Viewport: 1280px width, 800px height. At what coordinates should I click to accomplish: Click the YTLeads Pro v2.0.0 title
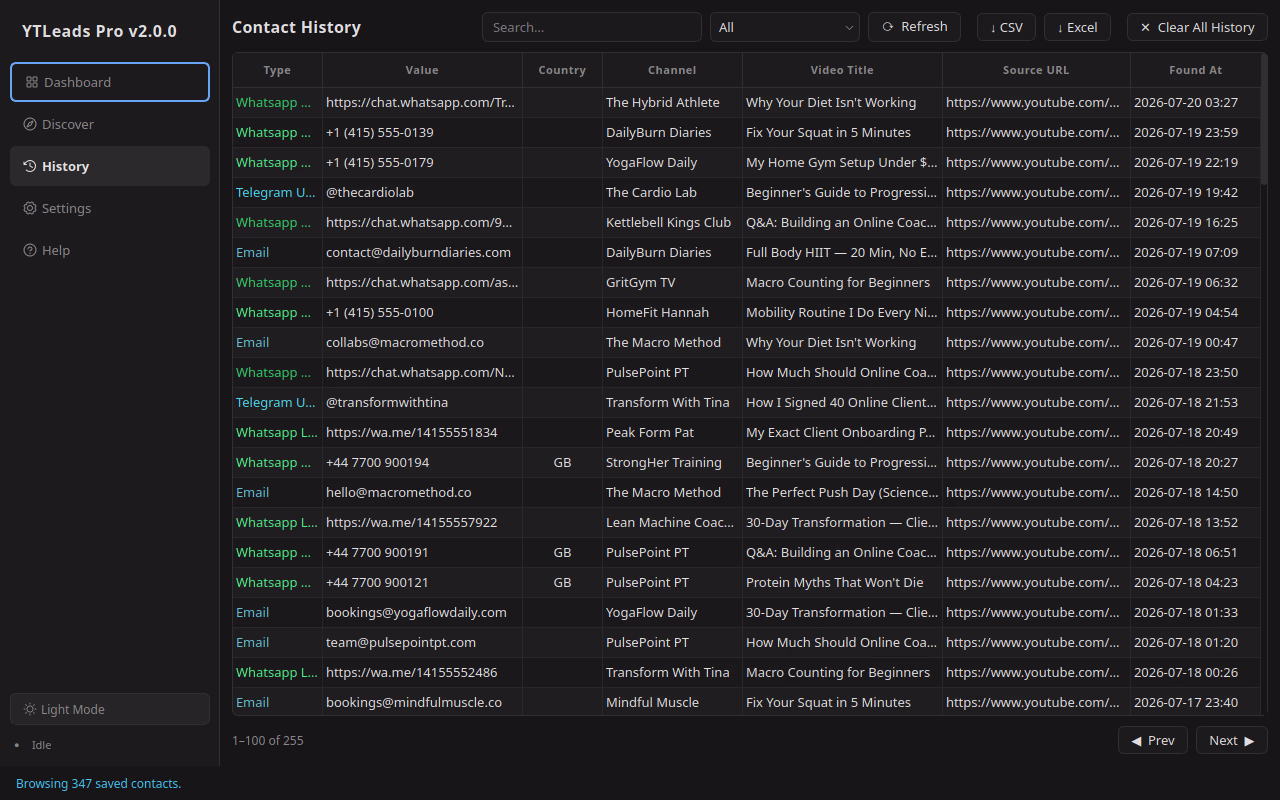click(x=100, y=31)
